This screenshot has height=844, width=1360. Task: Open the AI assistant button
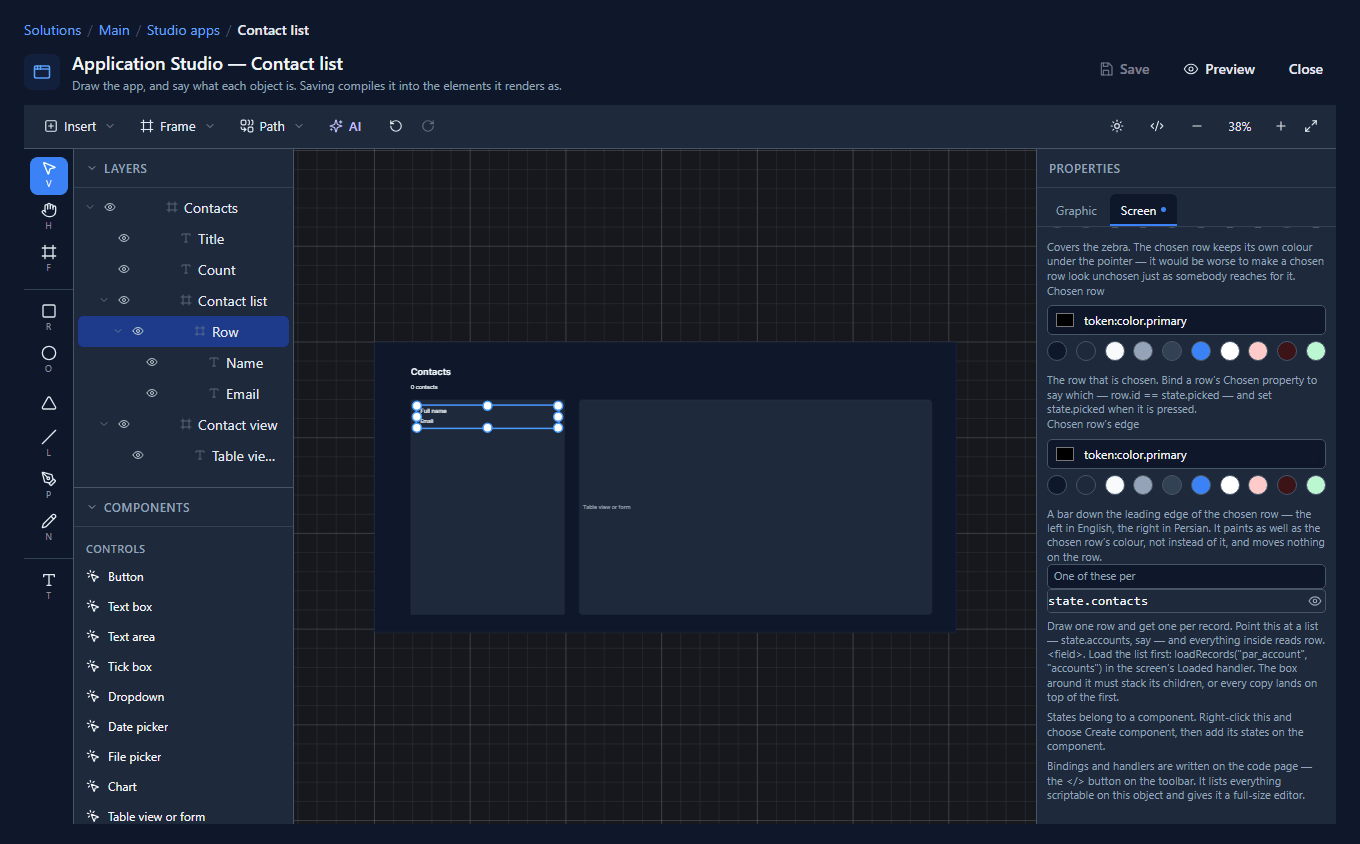point(345,126)
